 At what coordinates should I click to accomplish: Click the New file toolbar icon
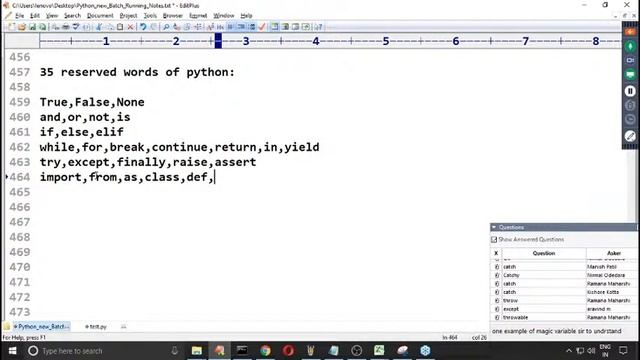(x=11, y=27)
